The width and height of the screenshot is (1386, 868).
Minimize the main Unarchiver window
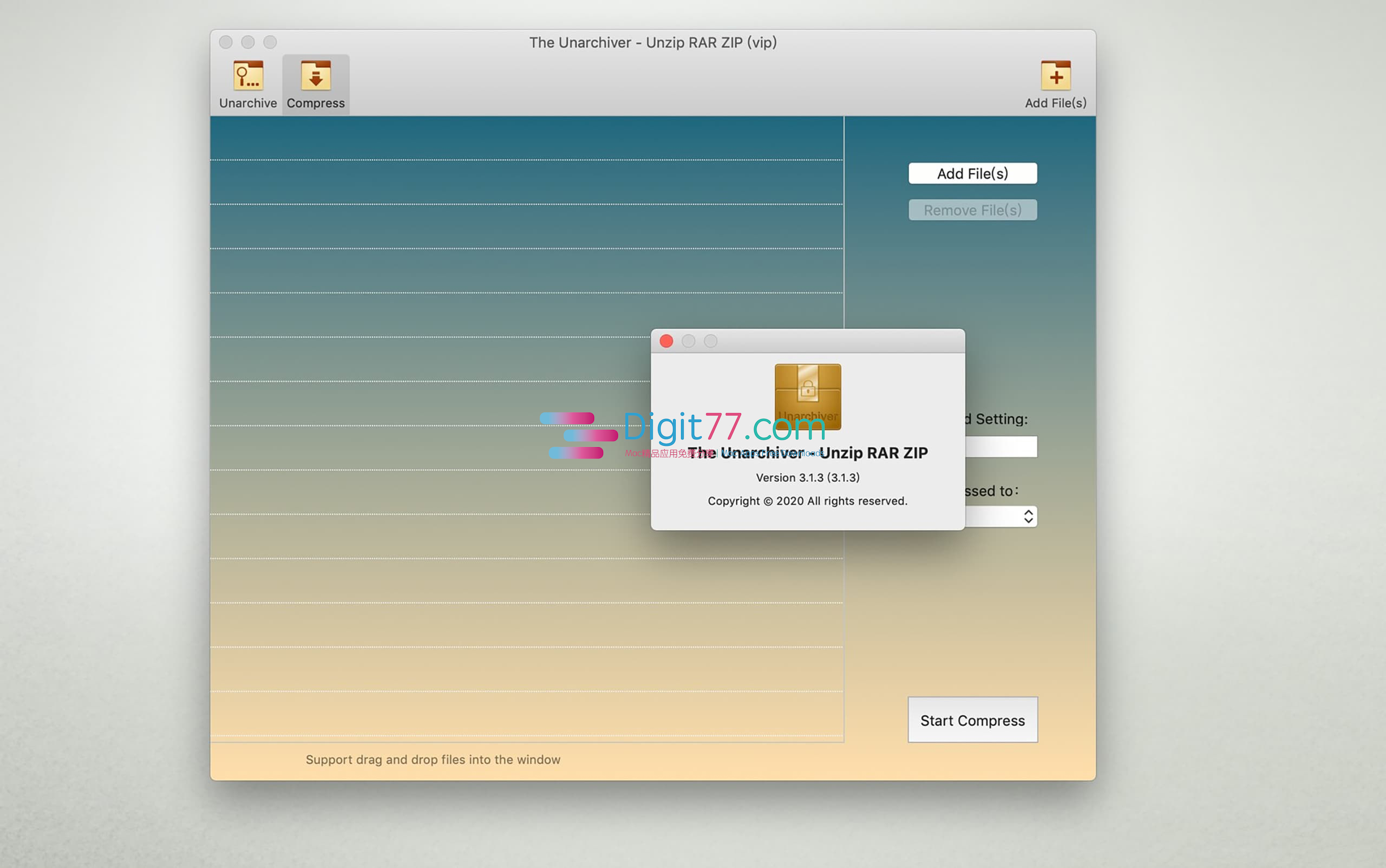click(x=248, y=42)
